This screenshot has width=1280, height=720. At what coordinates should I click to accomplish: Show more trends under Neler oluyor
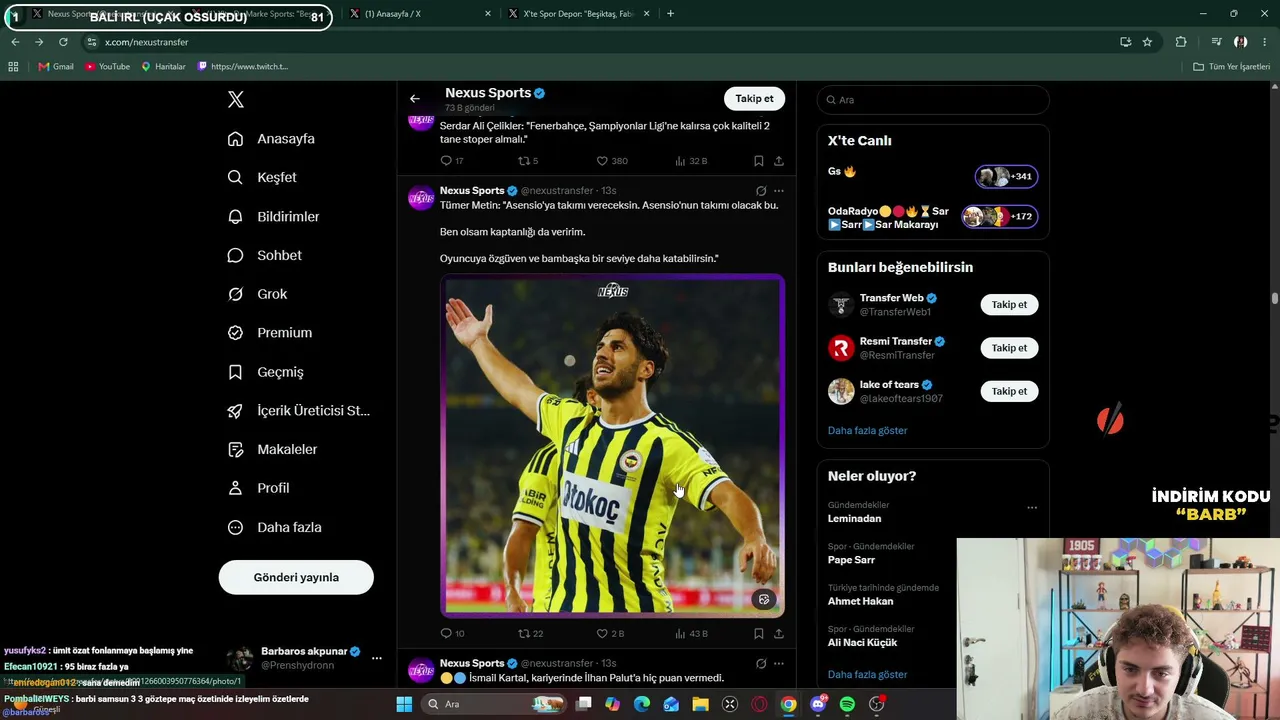pyautogui.click(x=867, y=675)
